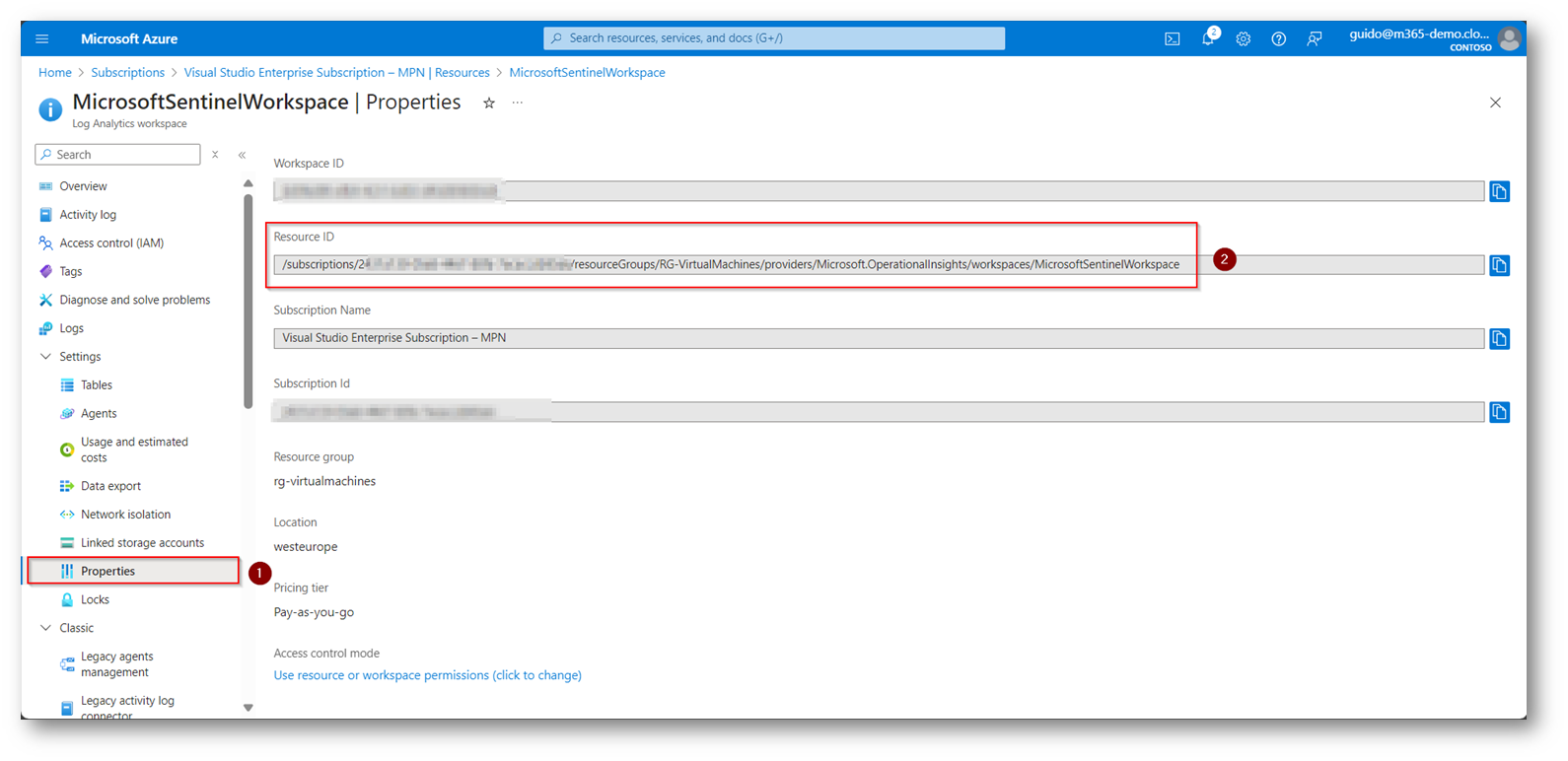Click the Locks padlock icon
The image size is (1568, 761).
click(x=67, y=599)
